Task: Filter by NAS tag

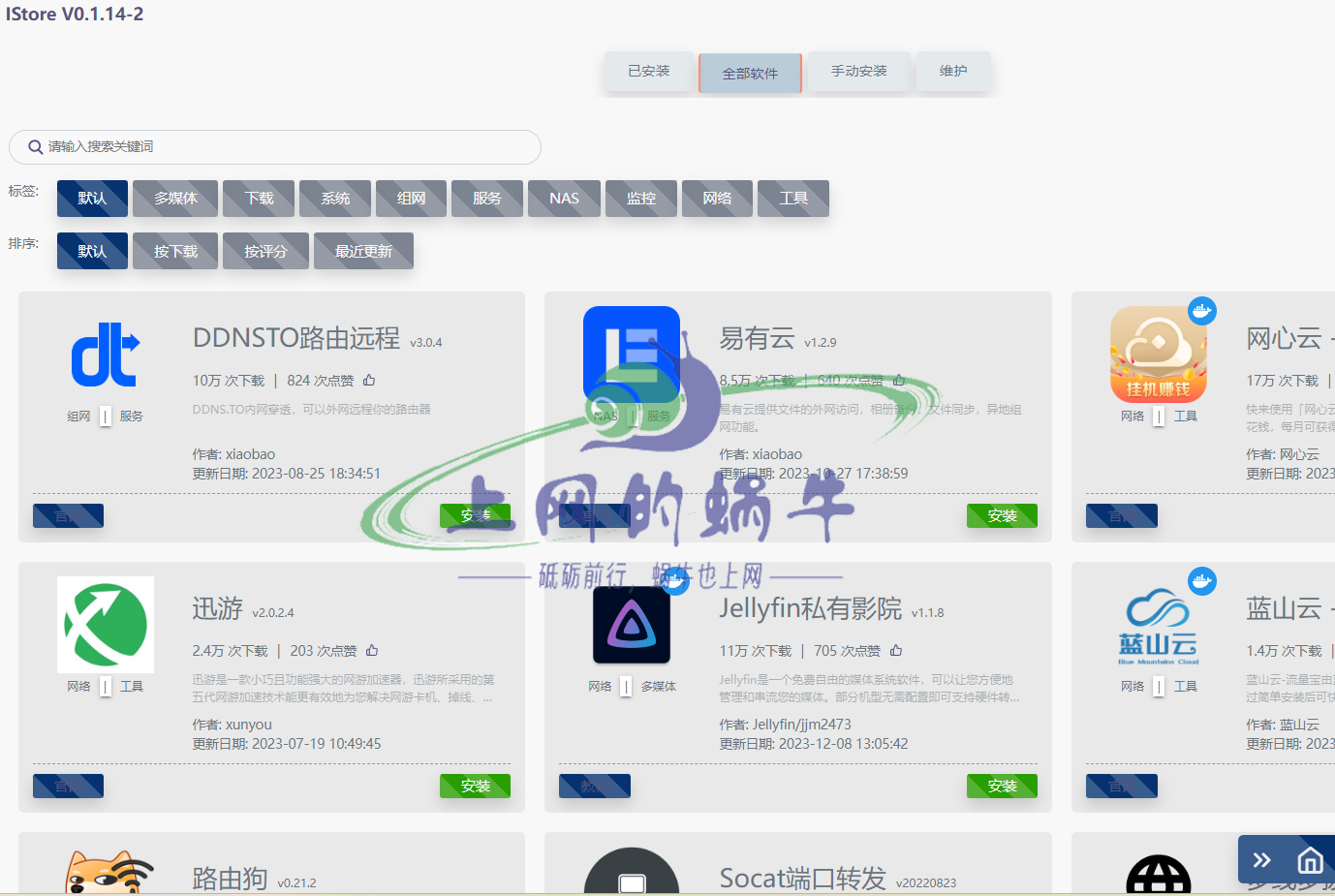Action: click(564, 198)
